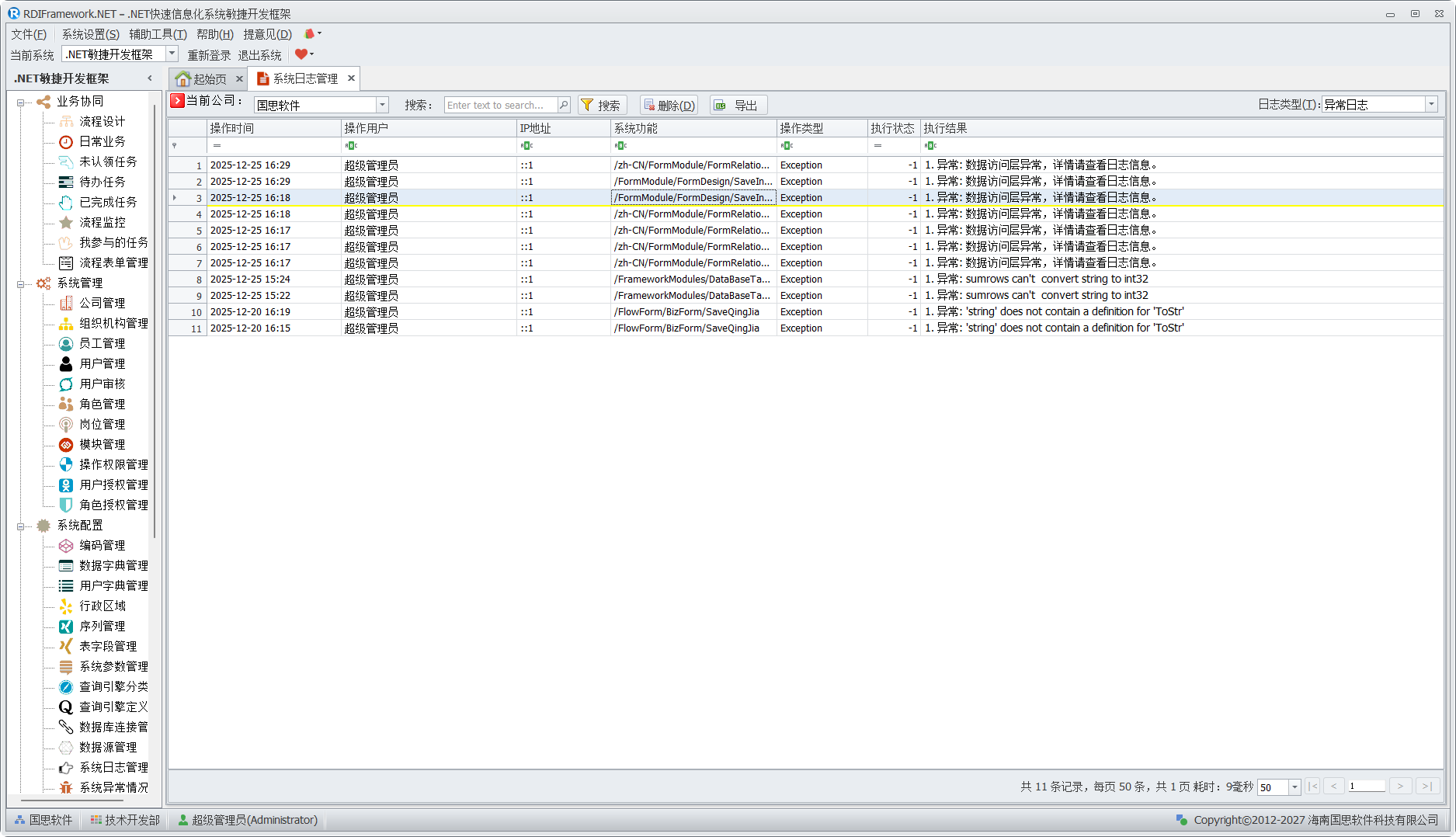Click the 流程监控 star icon

coord(66,223)
